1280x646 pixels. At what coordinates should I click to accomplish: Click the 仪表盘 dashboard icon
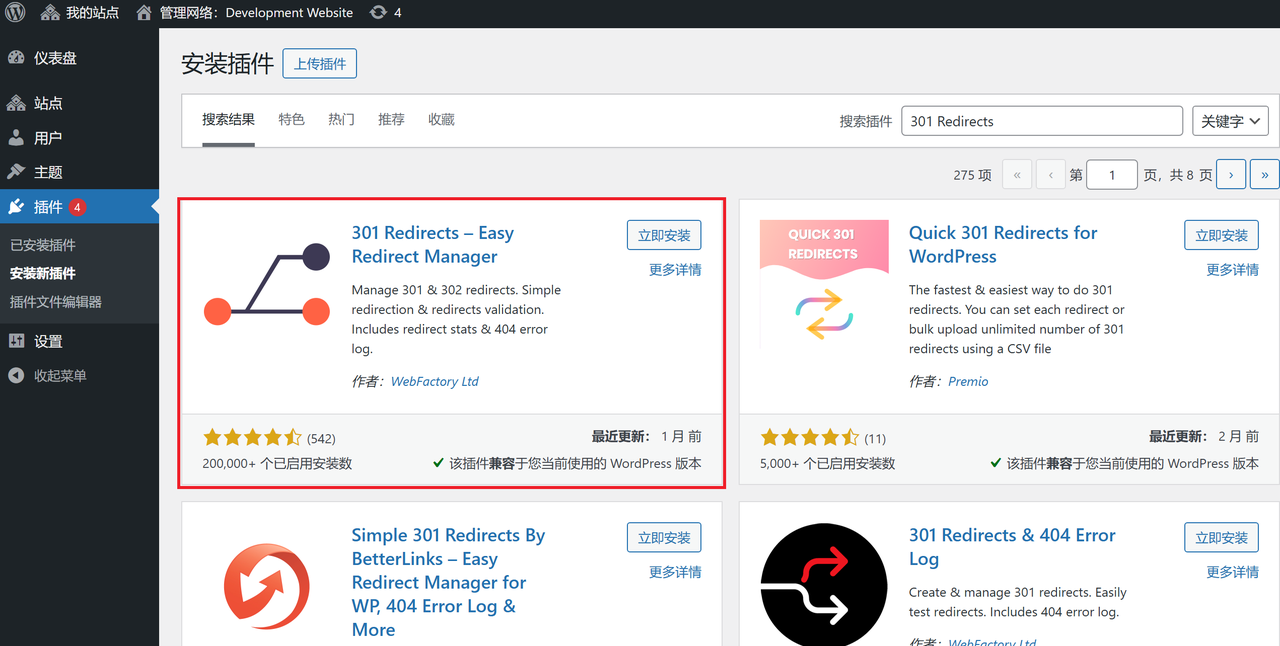click(16, 58)
